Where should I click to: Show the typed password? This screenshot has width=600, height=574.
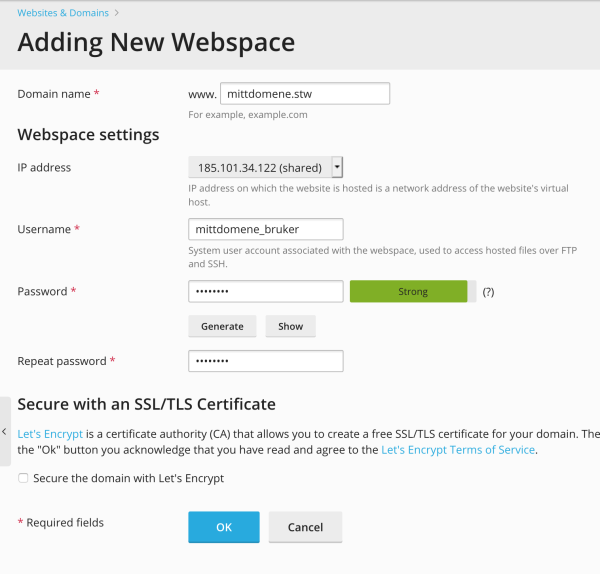tap(290, 326)
